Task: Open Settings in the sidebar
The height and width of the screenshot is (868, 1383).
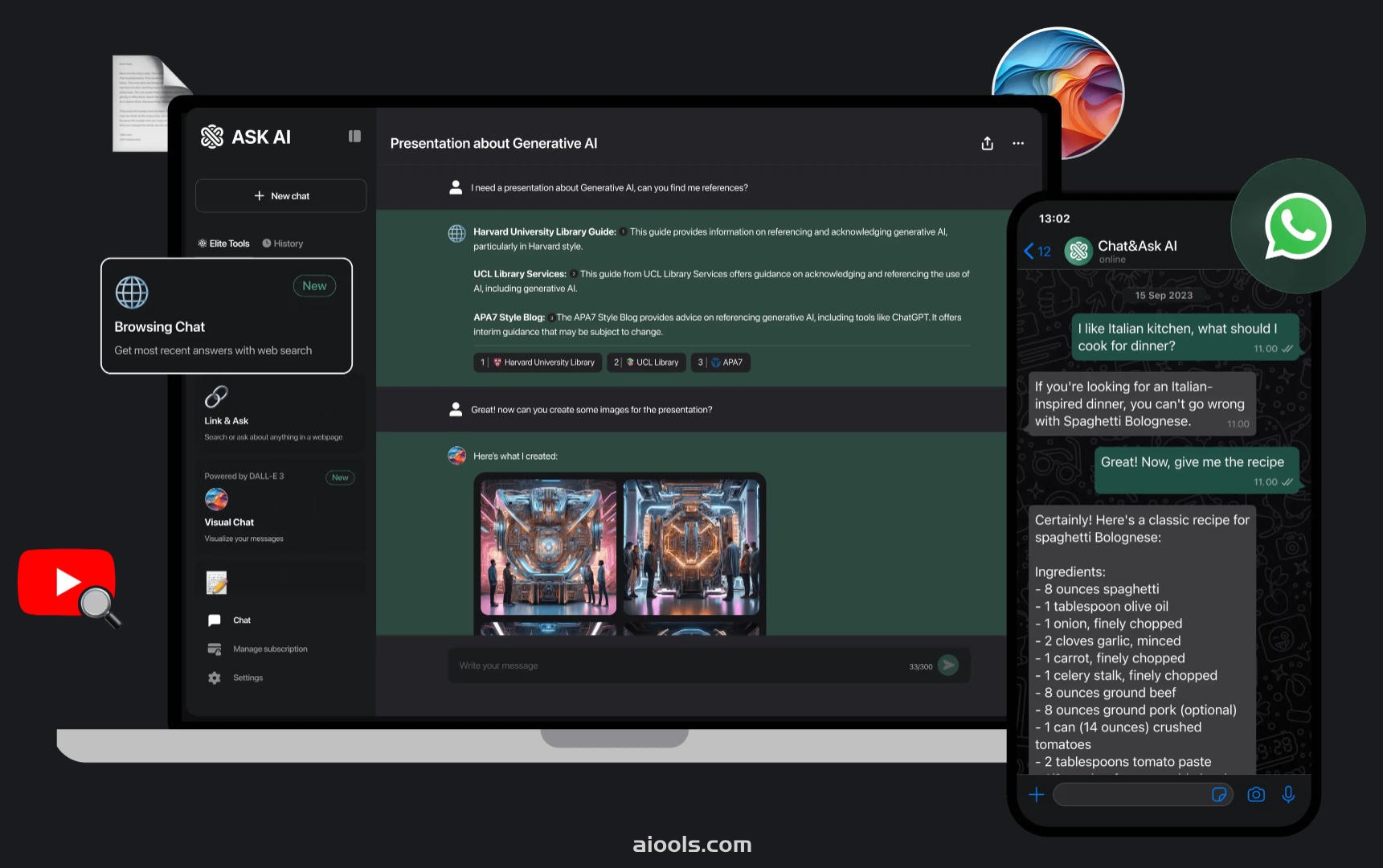Action: click(x=248, y=678)
